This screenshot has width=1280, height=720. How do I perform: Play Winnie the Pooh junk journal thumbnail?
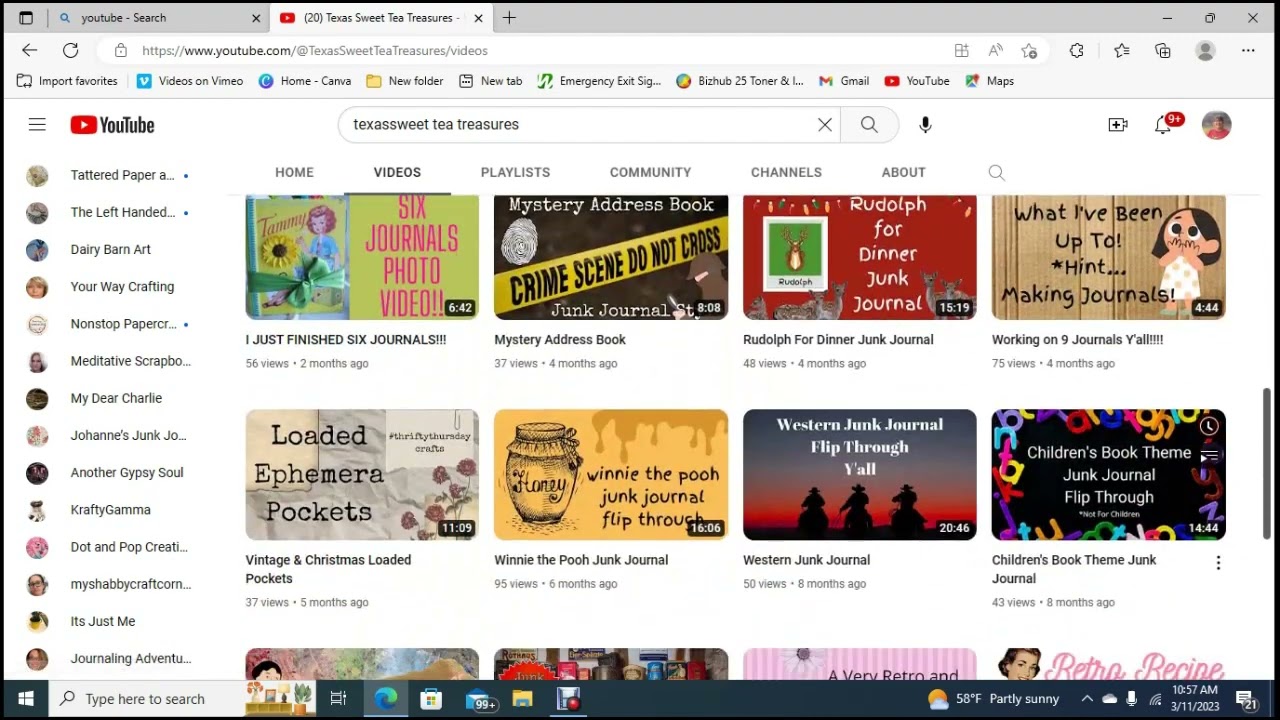tap(611, 475)
